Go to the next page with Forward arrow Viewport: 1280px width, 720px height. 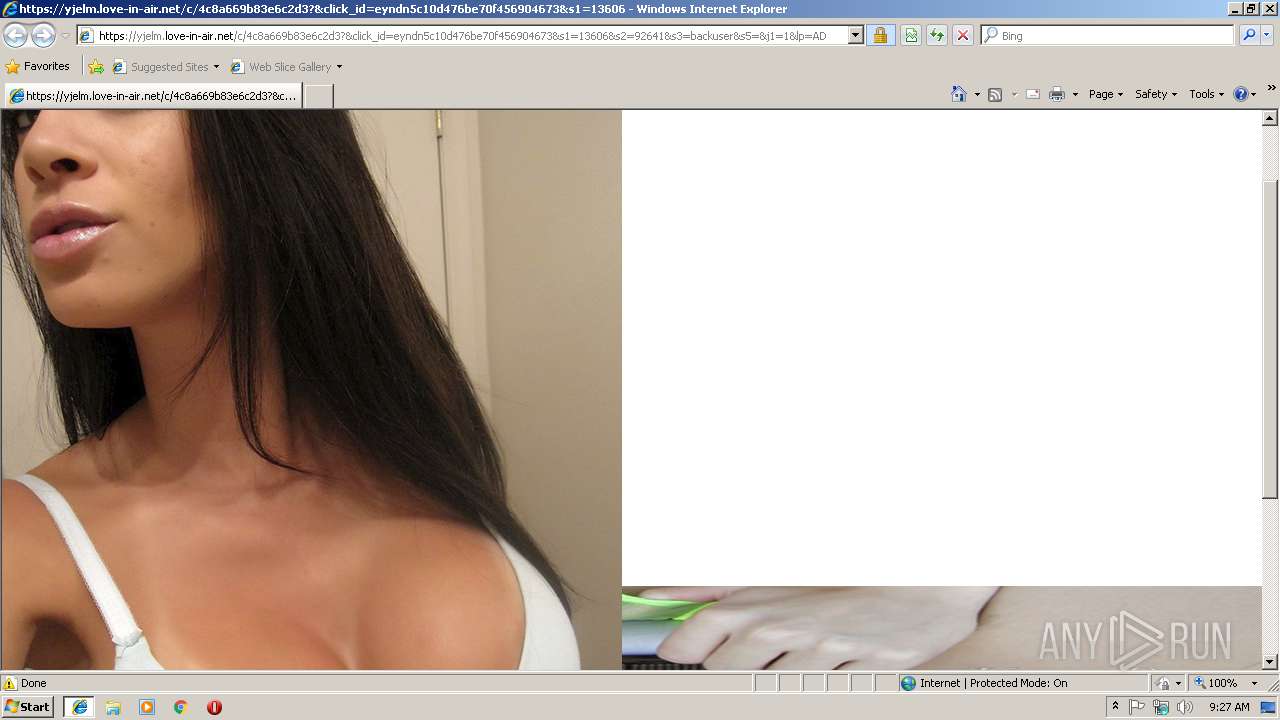43,36
